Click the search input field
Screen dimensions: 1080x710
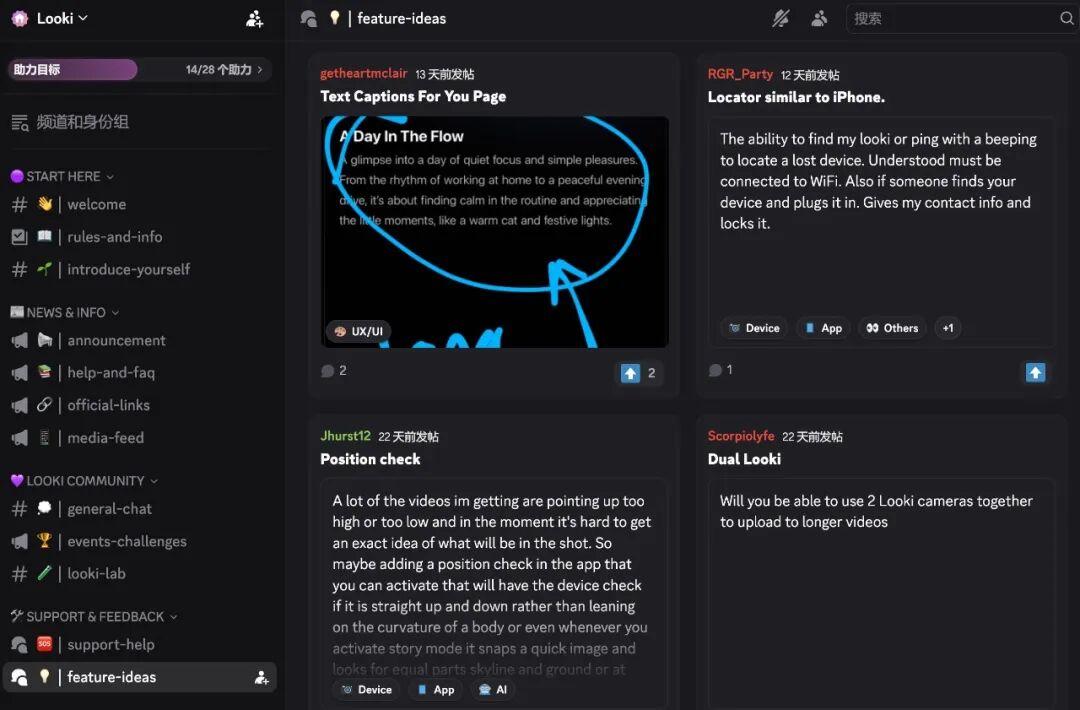950,18
